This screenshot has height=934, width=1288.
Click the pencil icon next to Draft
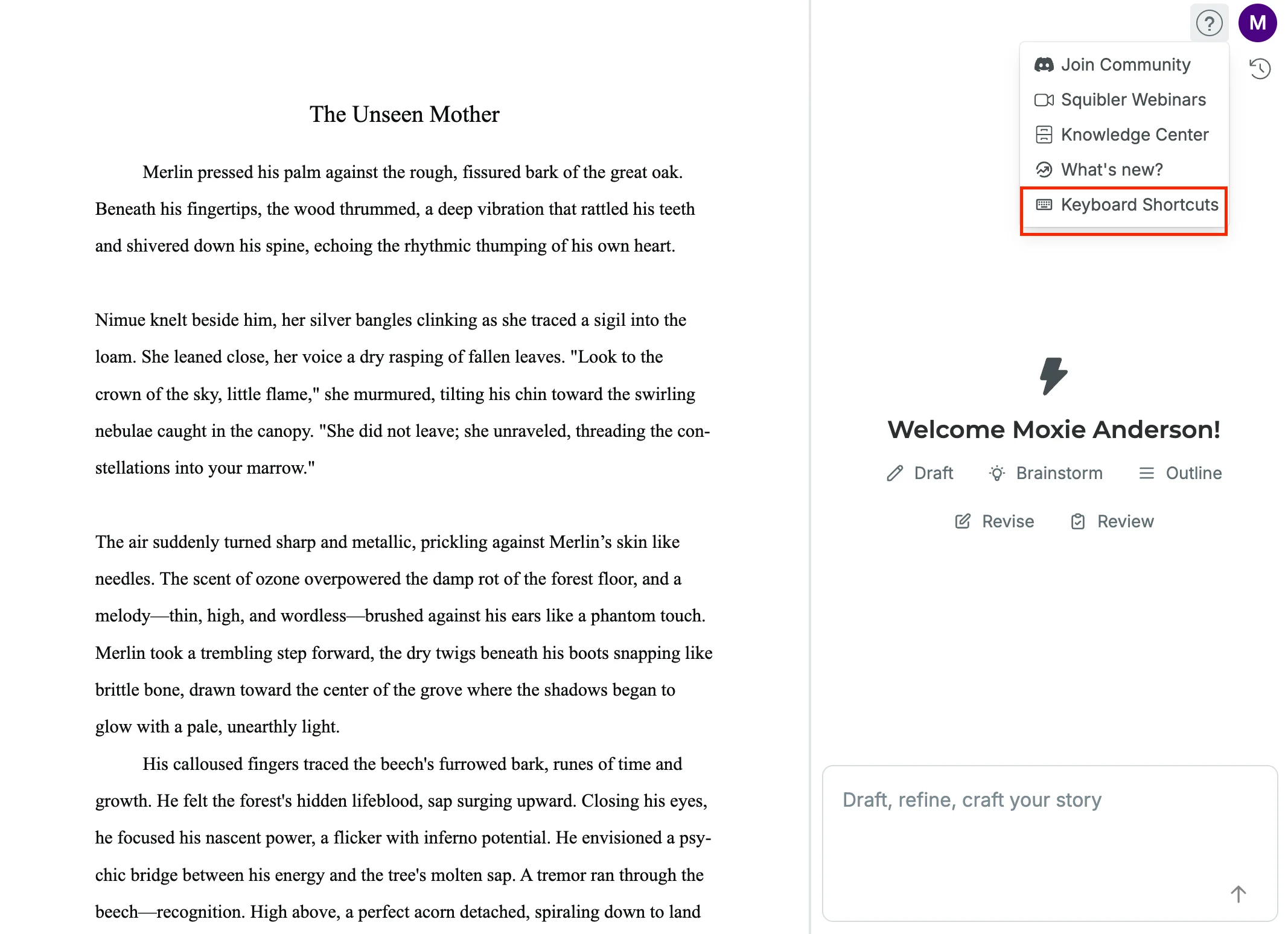point(895,473)
